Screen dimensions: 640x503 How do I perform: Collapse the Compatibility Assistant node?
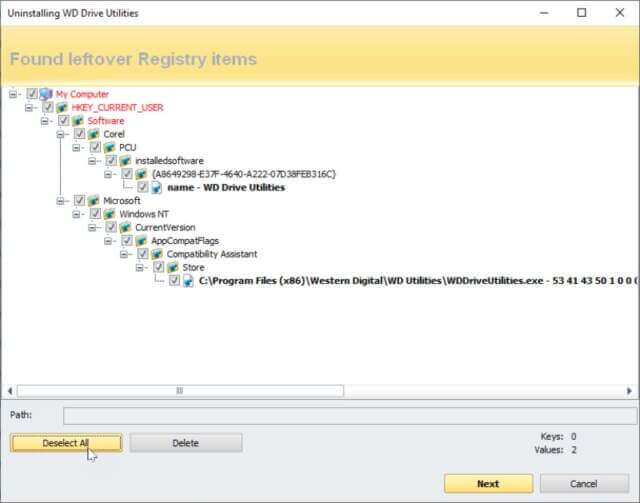(124, 254)
